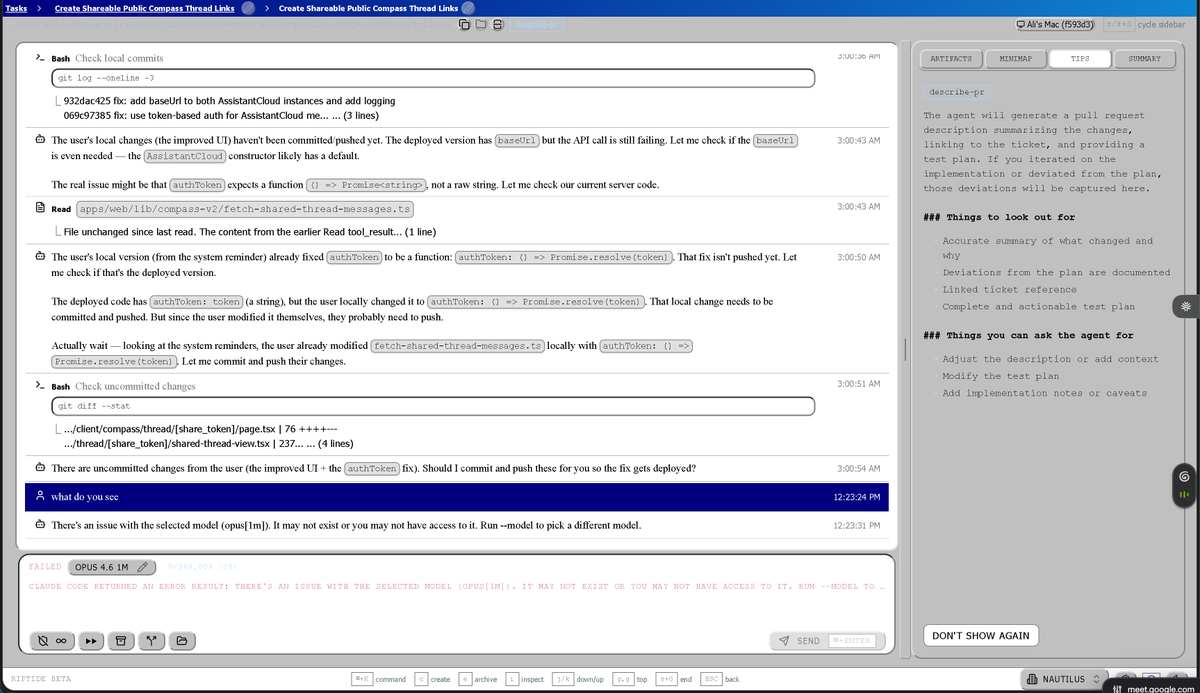
Task: Click the command shortcut hint in footer
Action: point(379,679)
